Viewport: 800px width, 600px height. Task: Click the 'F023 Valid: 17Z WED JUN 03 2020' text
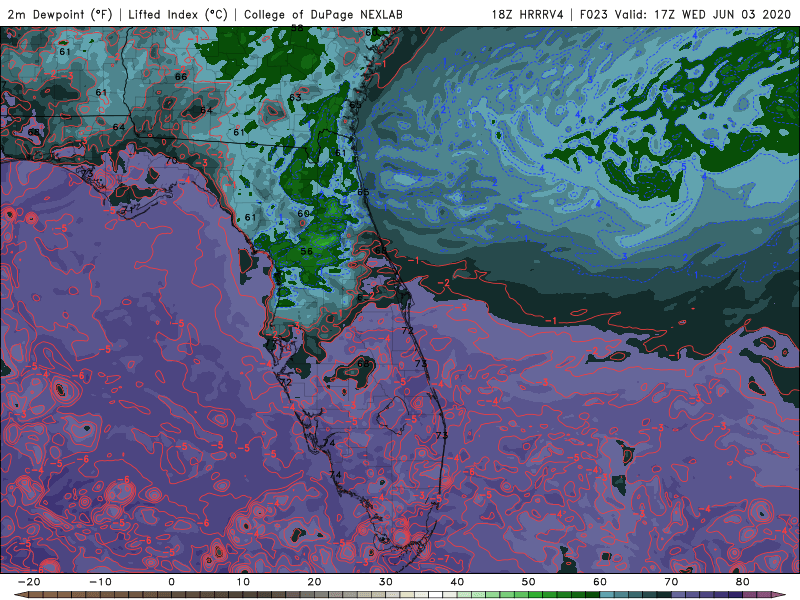[685, 14]
